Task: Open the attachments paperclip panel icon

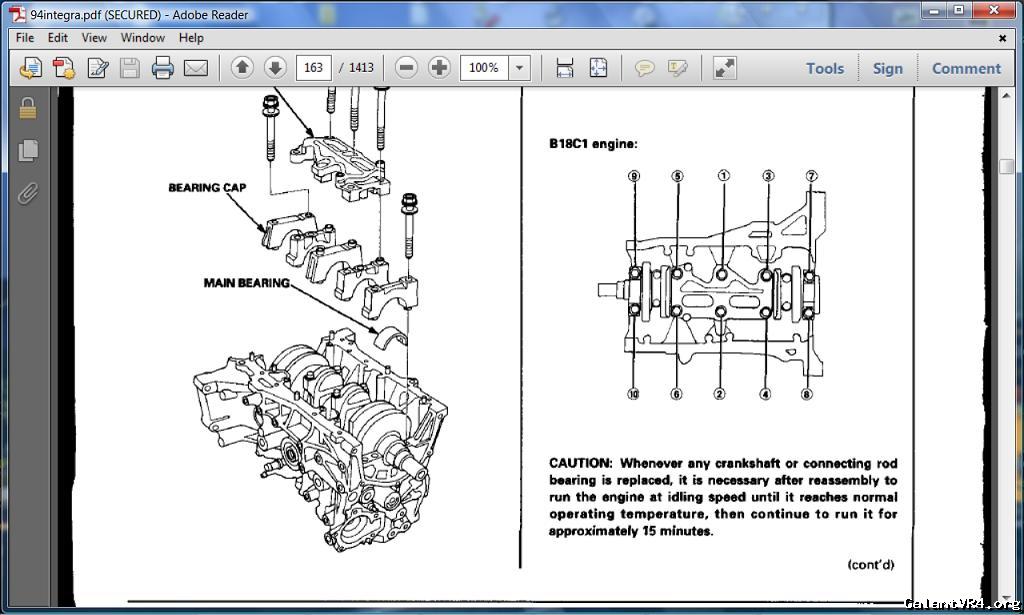Action: (27, 193)
